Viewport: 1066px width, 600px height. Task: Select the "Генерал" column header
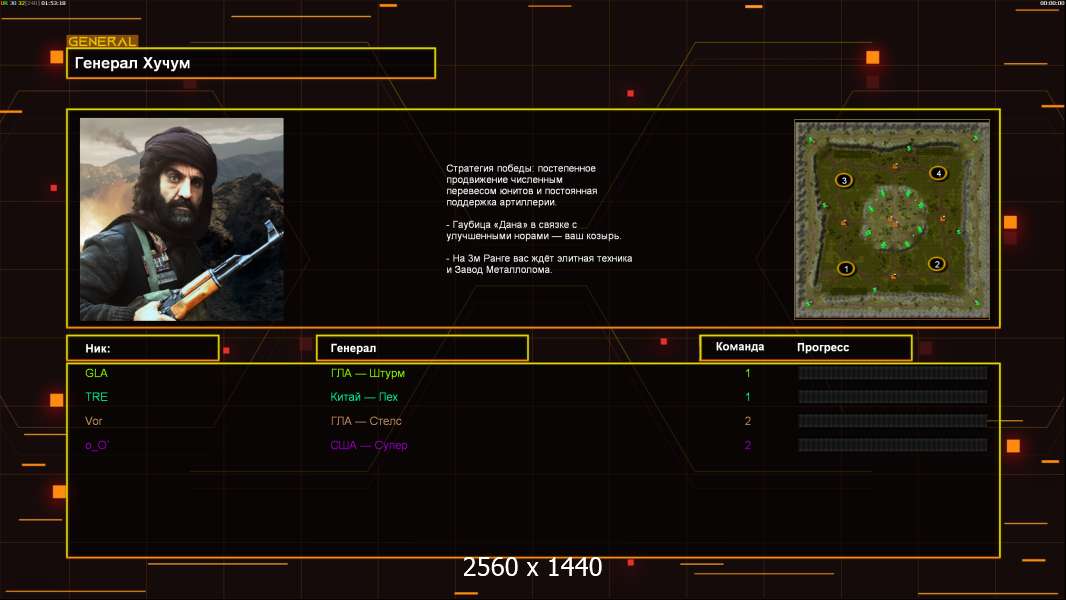[421, 348]
